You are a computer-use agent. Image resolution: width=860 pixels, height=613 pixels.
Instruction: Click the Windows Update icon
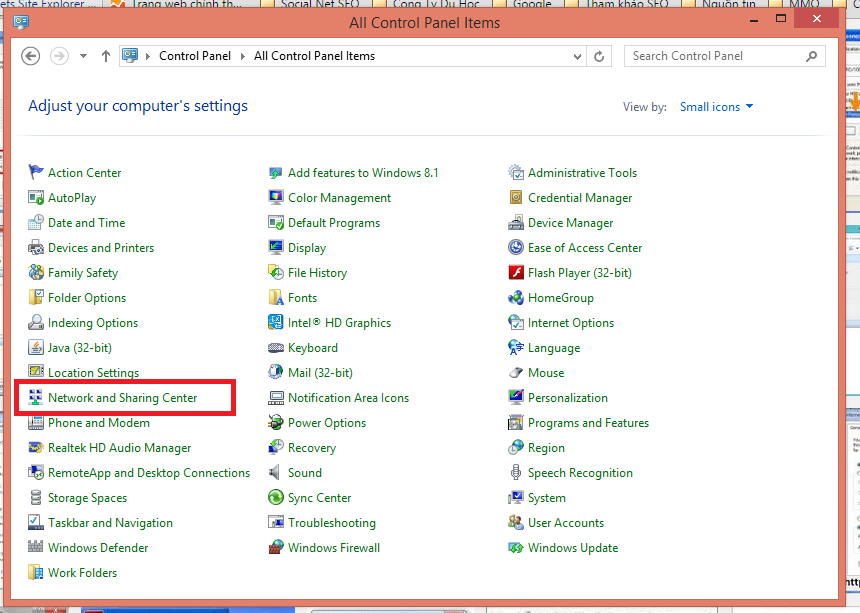coord(516,548)
